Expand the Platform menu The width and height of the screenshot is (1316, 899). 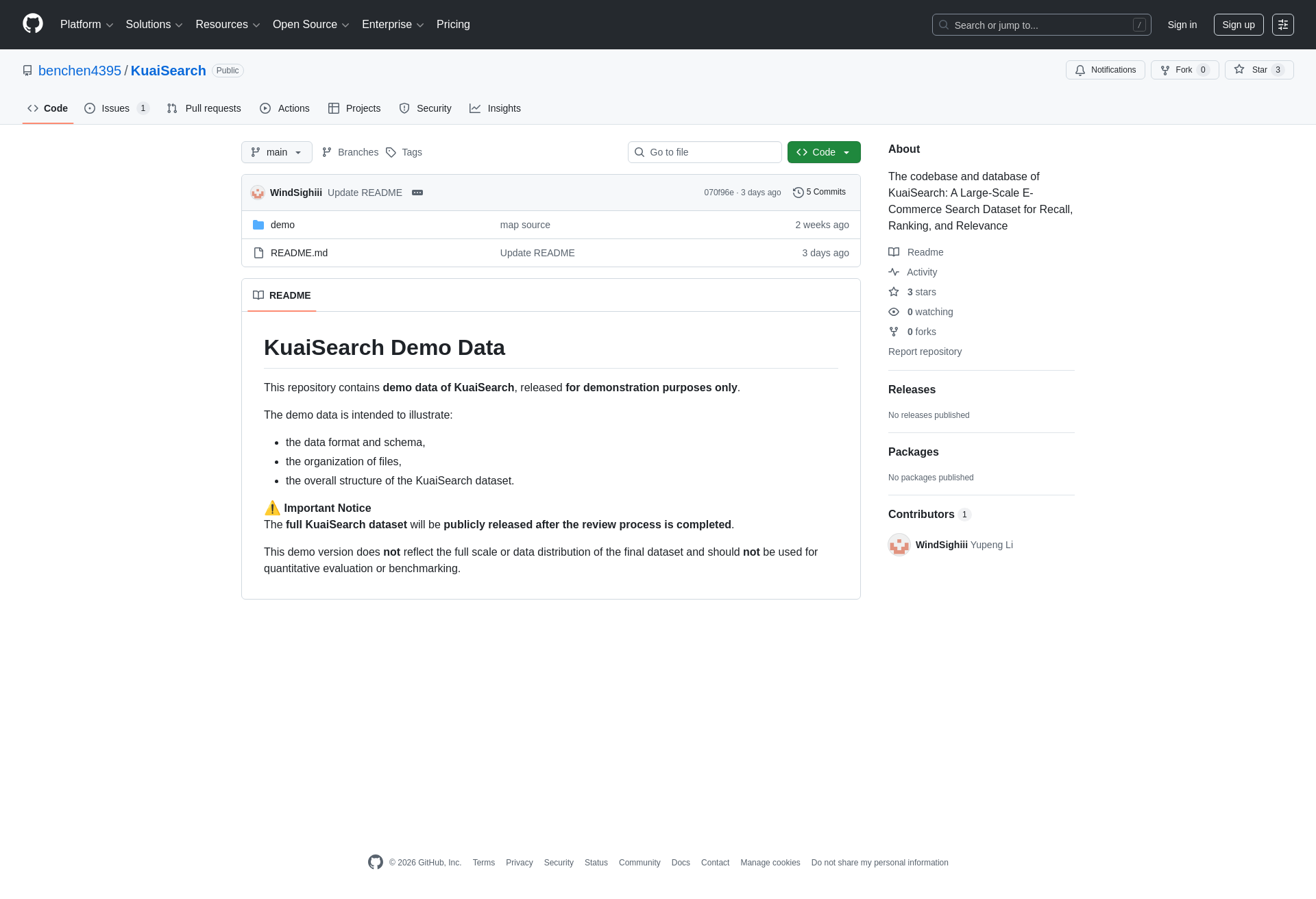pos(87,25)
